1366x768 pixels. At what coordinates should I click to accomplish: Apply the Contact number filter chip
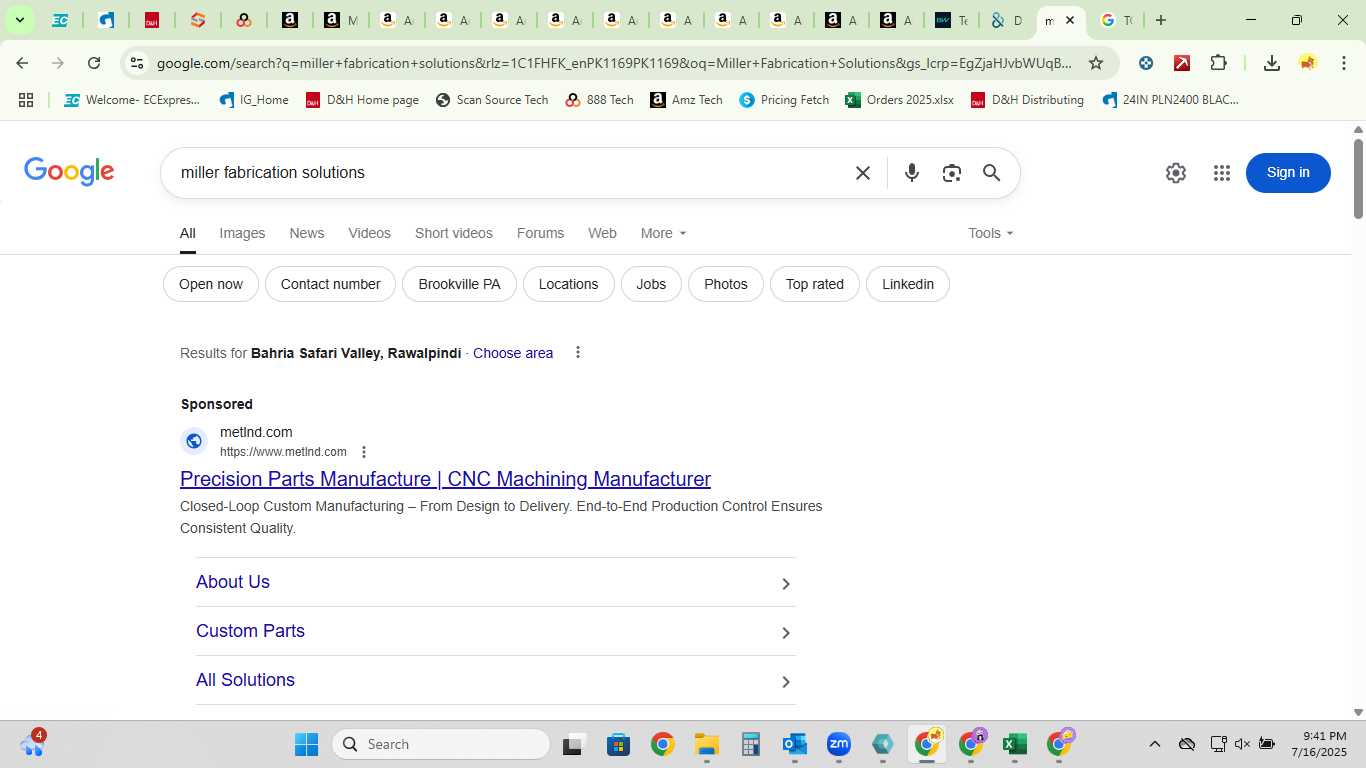point(331,284)
